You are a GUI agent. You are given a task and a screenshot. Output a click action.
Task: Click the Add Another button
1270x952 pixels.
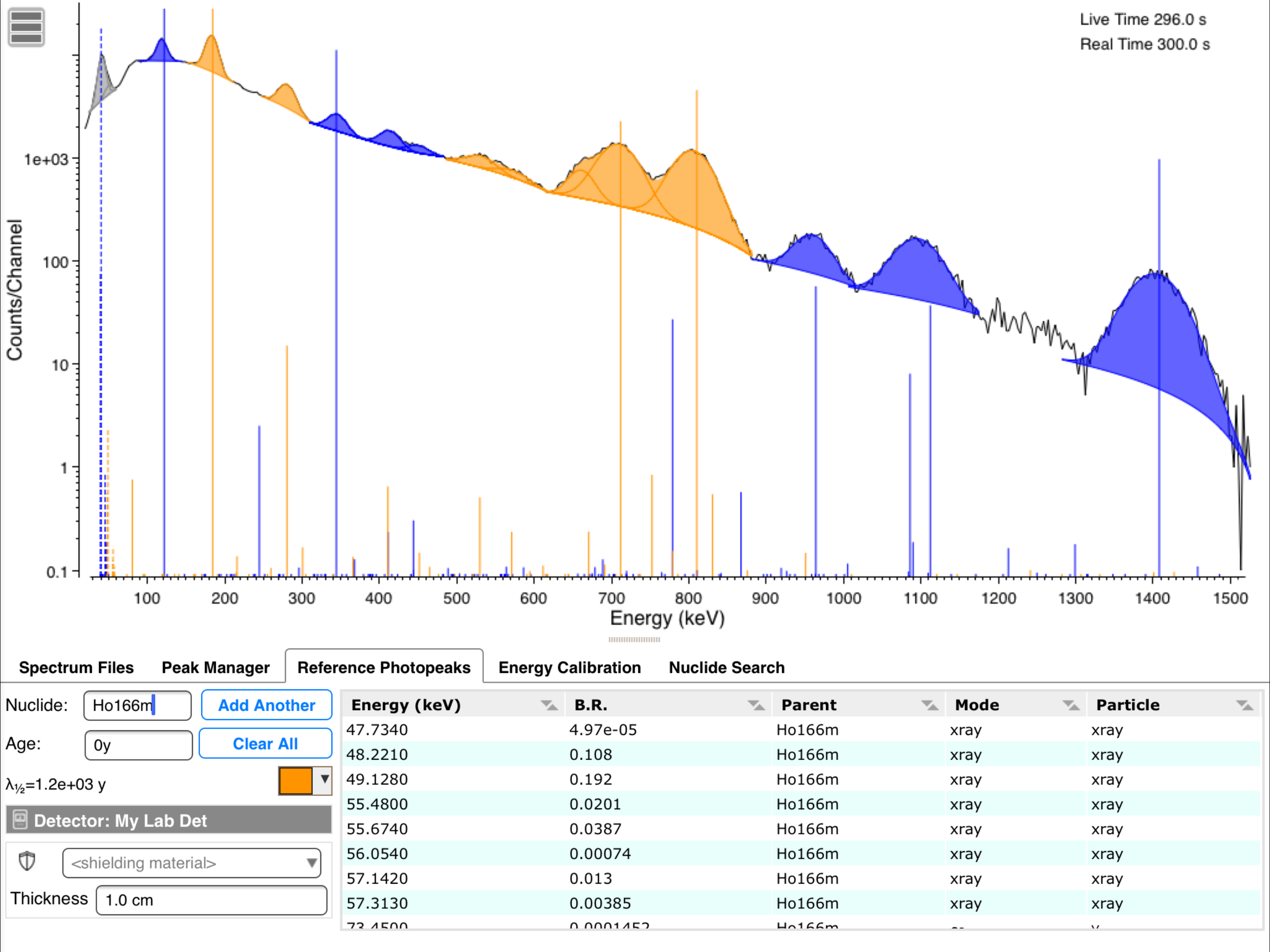click(266, 705)
